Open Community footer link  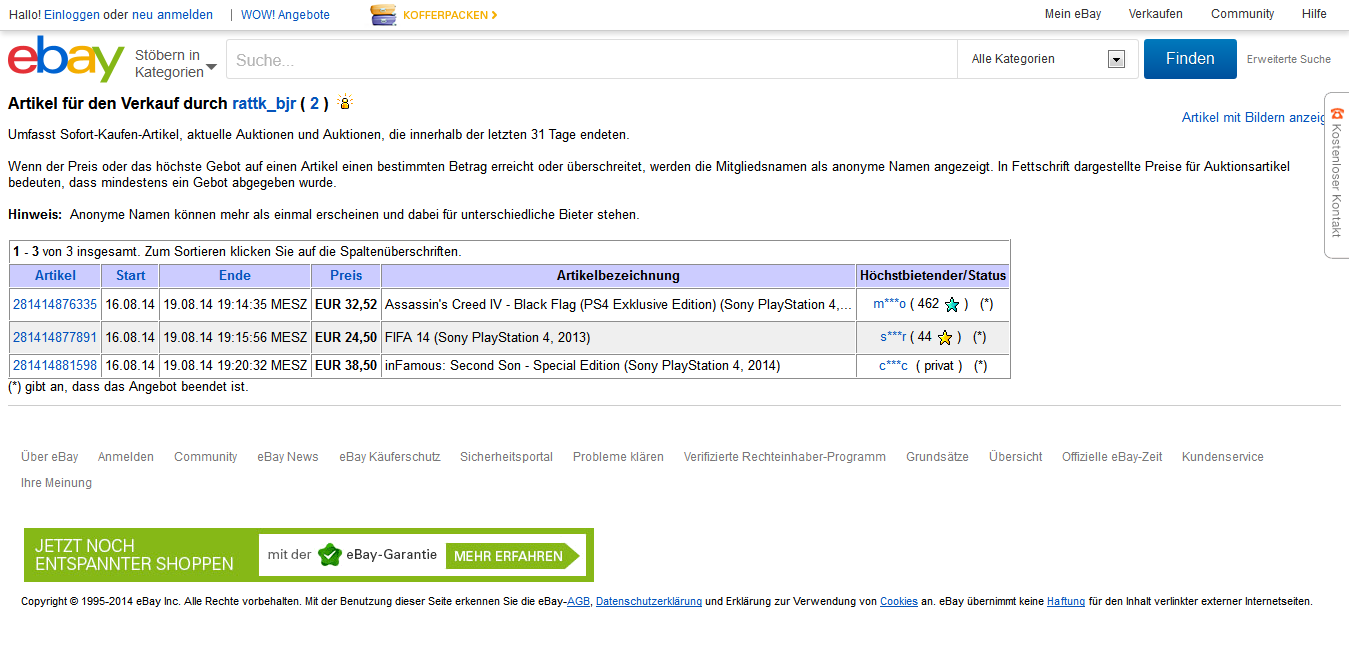pyautogui.click(x=206, y=457)
